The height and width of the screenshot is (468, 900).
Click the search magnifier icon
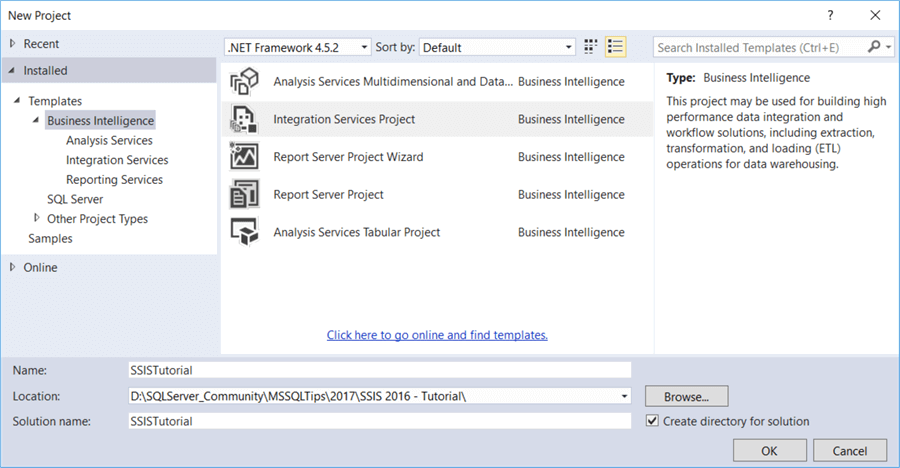[x=875, y=47]
